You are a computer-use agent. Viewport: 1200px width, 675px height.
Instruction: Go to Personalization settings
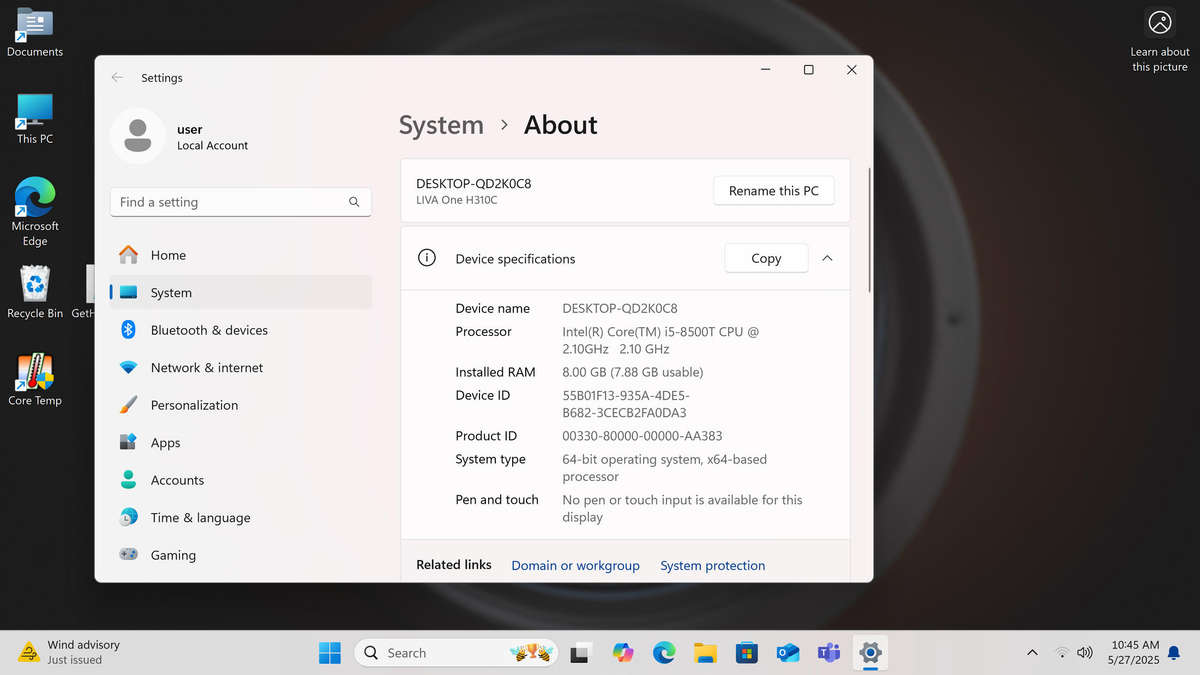[x=194, y=405]
